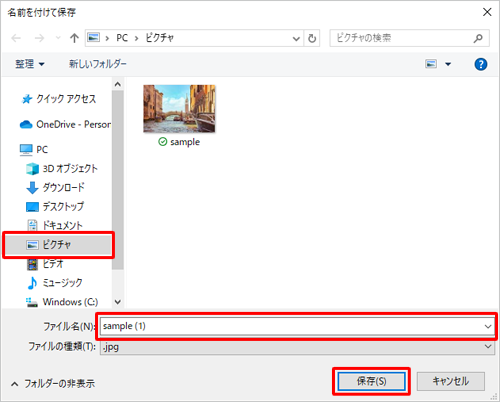Open the ミュージック folder
This screenshot has height=402, width=500.
(x=63, y=283)
